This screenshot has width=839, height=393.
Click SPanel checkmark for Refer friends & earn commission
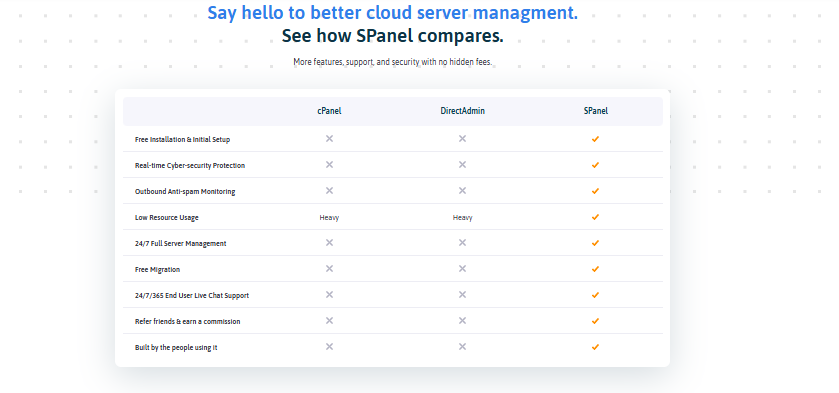pyautogui.click(x=596, y=321)
